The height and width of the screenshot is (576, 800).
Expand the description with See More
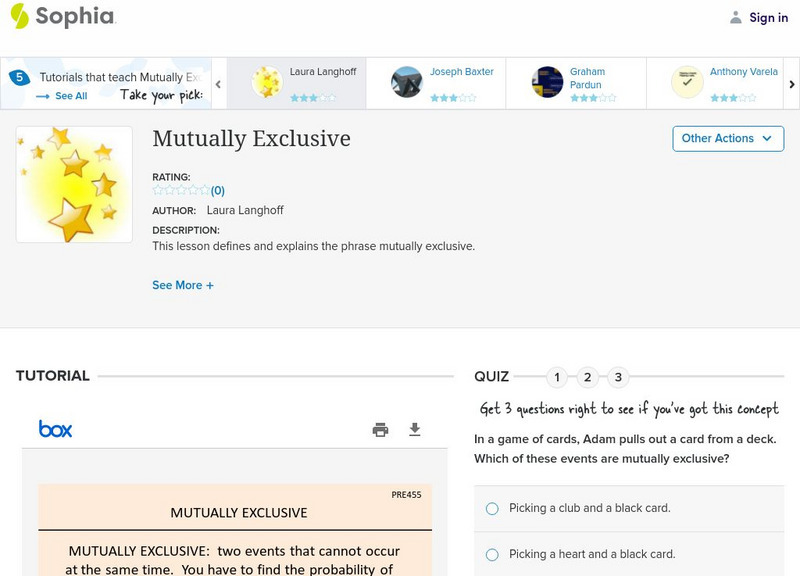(182, 285)
